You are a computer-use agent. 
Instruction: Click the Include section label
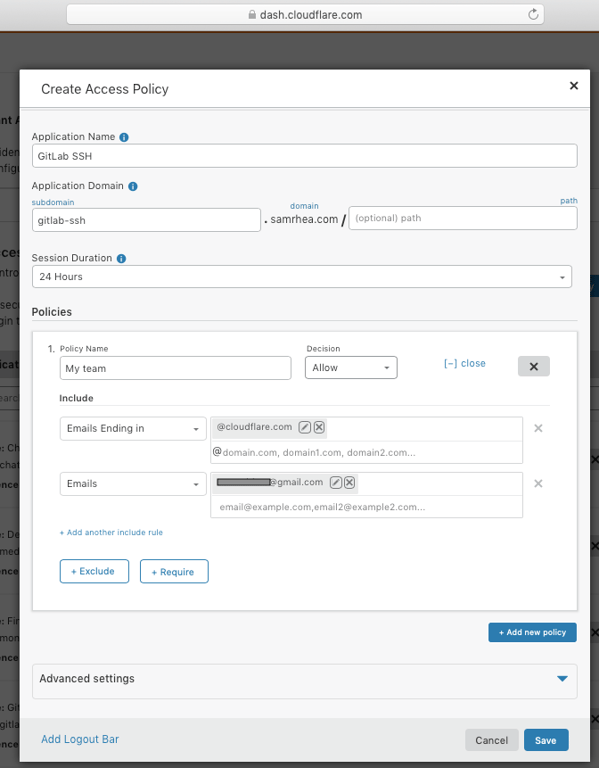coord(76,398)
